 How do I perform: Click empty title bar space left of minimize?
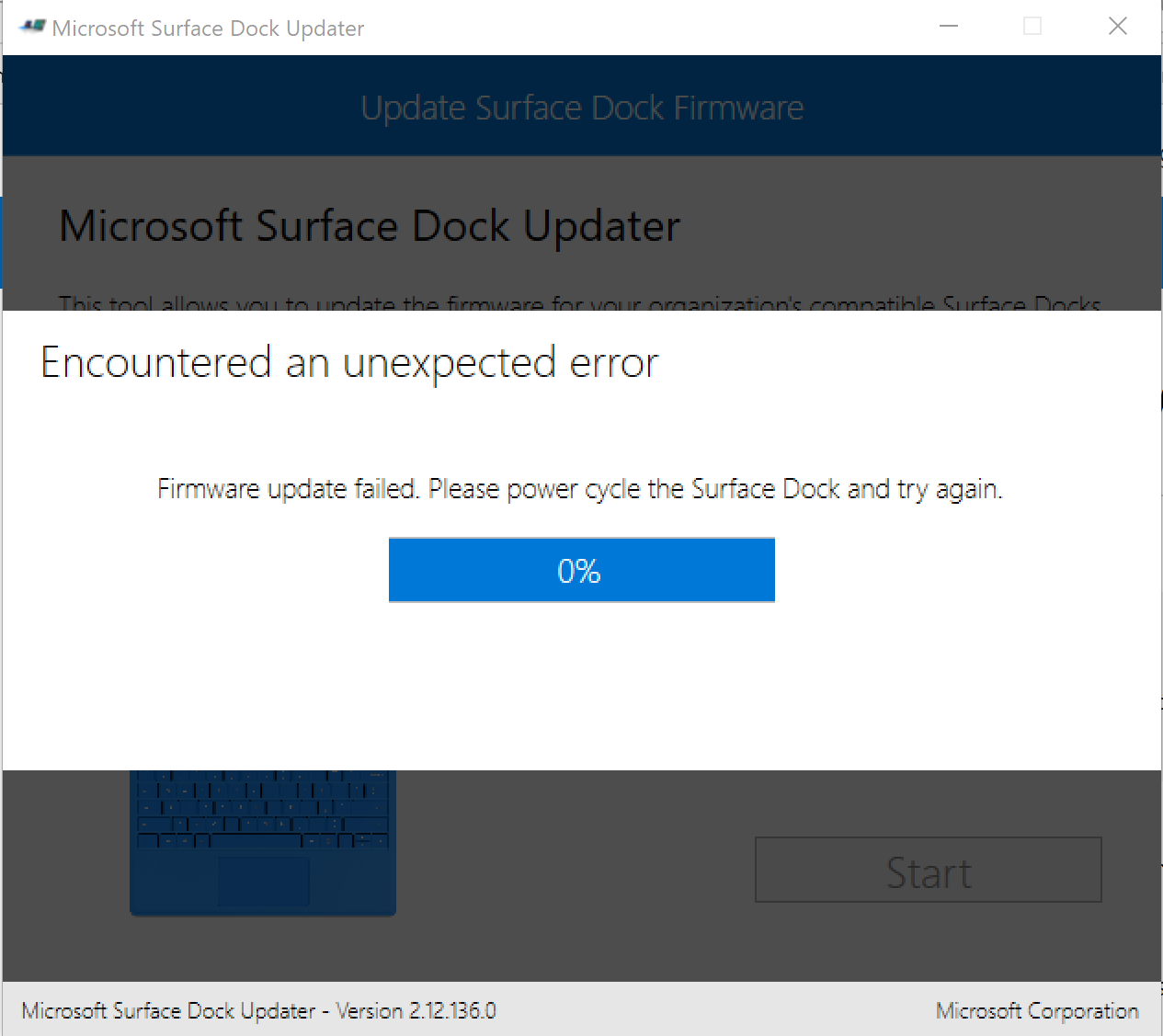(x=644, y=28)
